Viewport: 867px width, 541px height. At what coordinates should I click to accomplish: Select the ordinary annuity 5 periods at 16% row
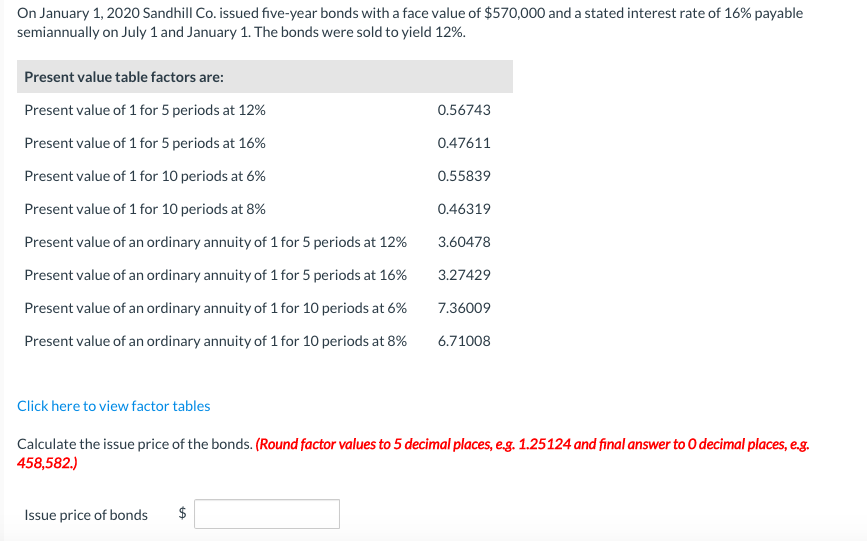click(x=265, y=275)
